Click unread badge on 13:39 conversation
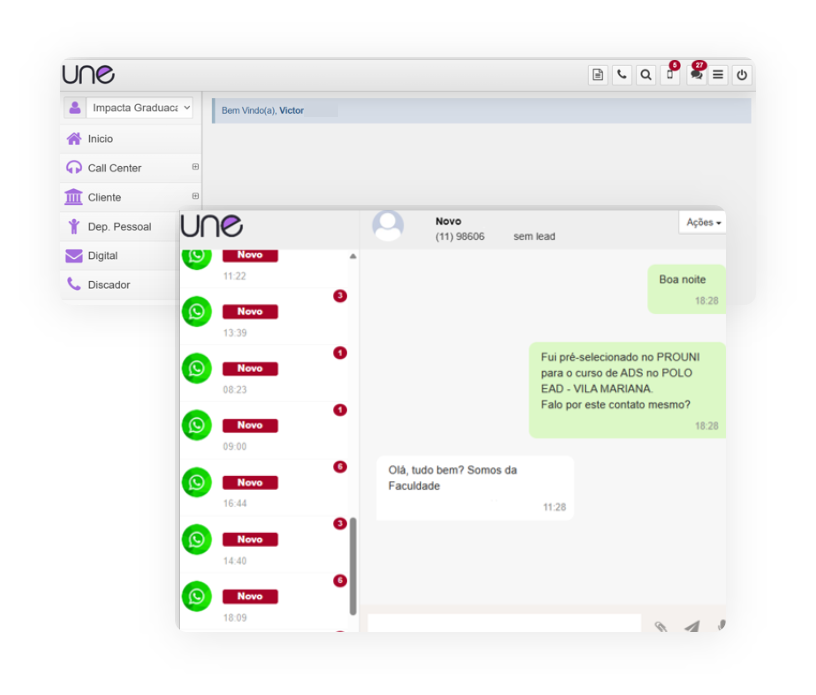This screenshot has height=695, width=816. click(340, 296)
